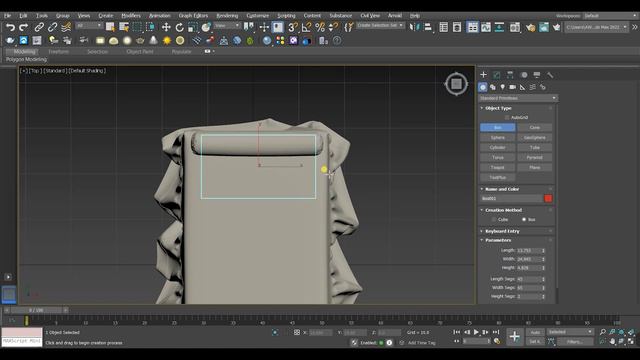
Task: Toggle the Auto key button
Action: tap(535, 332)
